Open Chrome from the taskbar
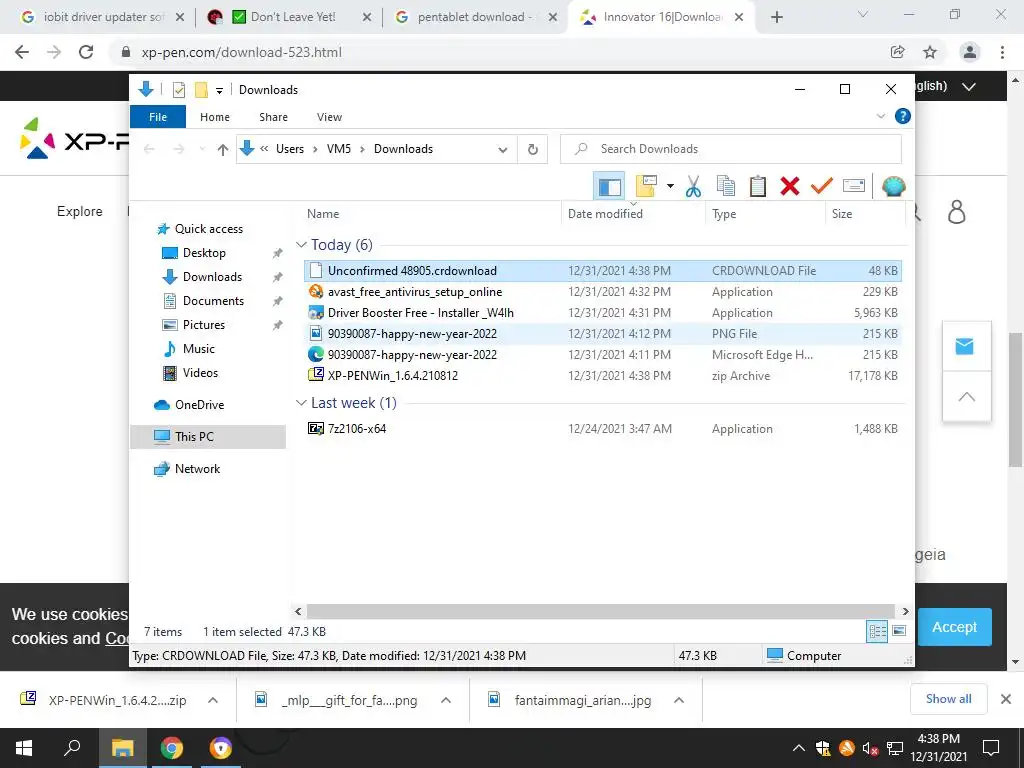The height and width of the screenshot is (768, 1024). coord(172,748)
